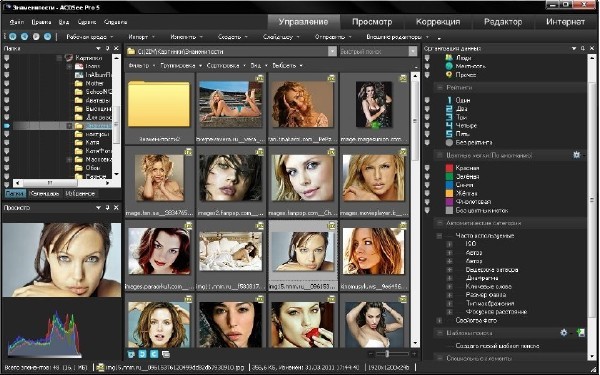
Task: Adjust the thumbnail size slider
Action: coord(388,354)
